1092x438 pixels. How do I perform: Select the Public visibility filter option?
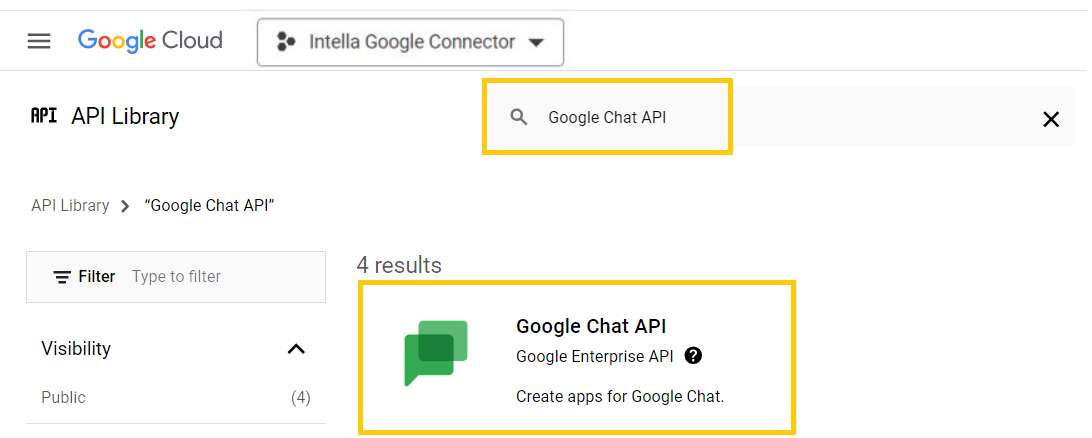coord(176,398)
